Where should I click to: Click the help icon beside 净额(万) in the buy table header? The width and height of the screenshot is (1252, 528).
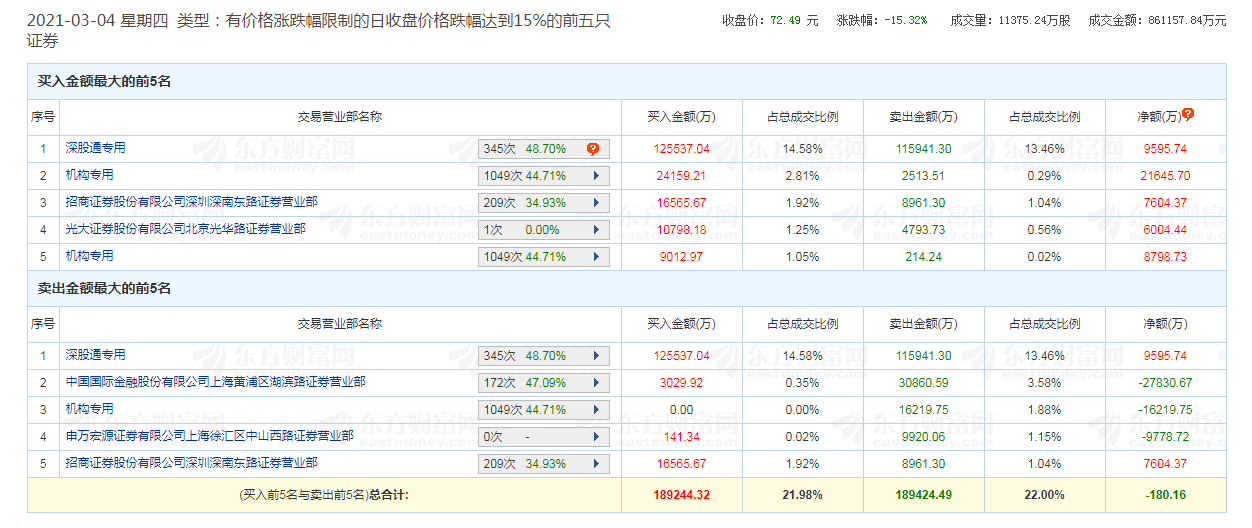1188,115
